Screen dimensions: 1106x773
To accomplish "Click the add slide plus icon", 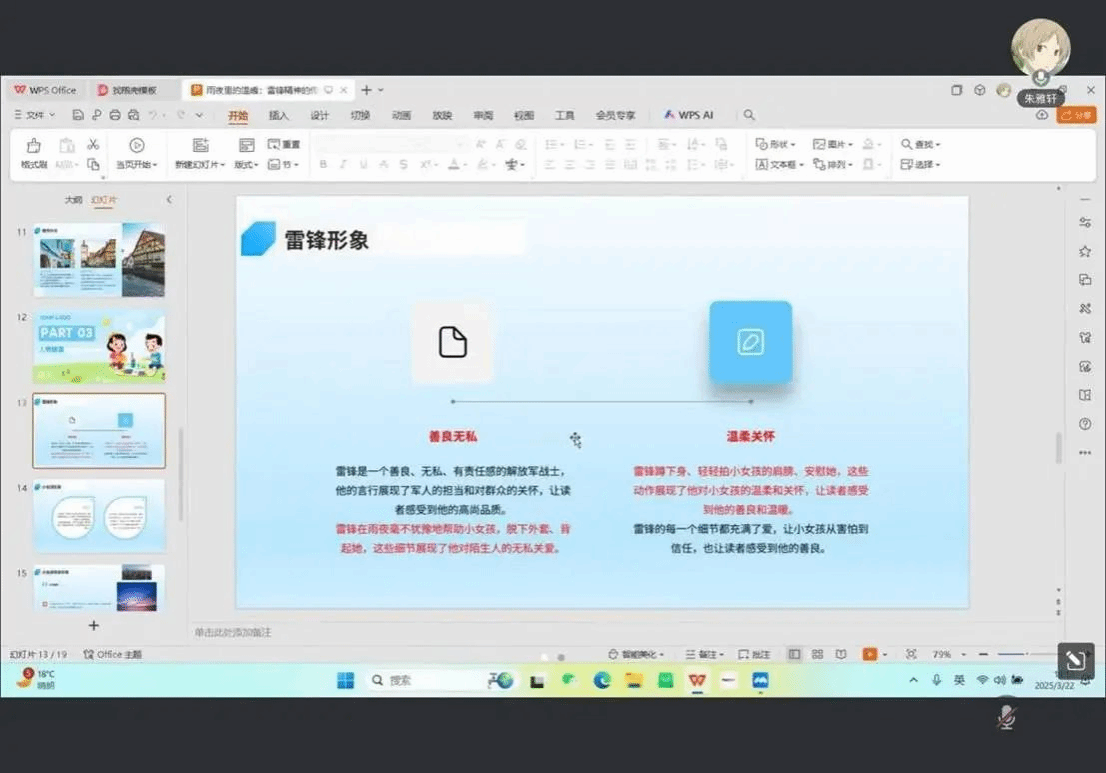I will tap(94, 625).
